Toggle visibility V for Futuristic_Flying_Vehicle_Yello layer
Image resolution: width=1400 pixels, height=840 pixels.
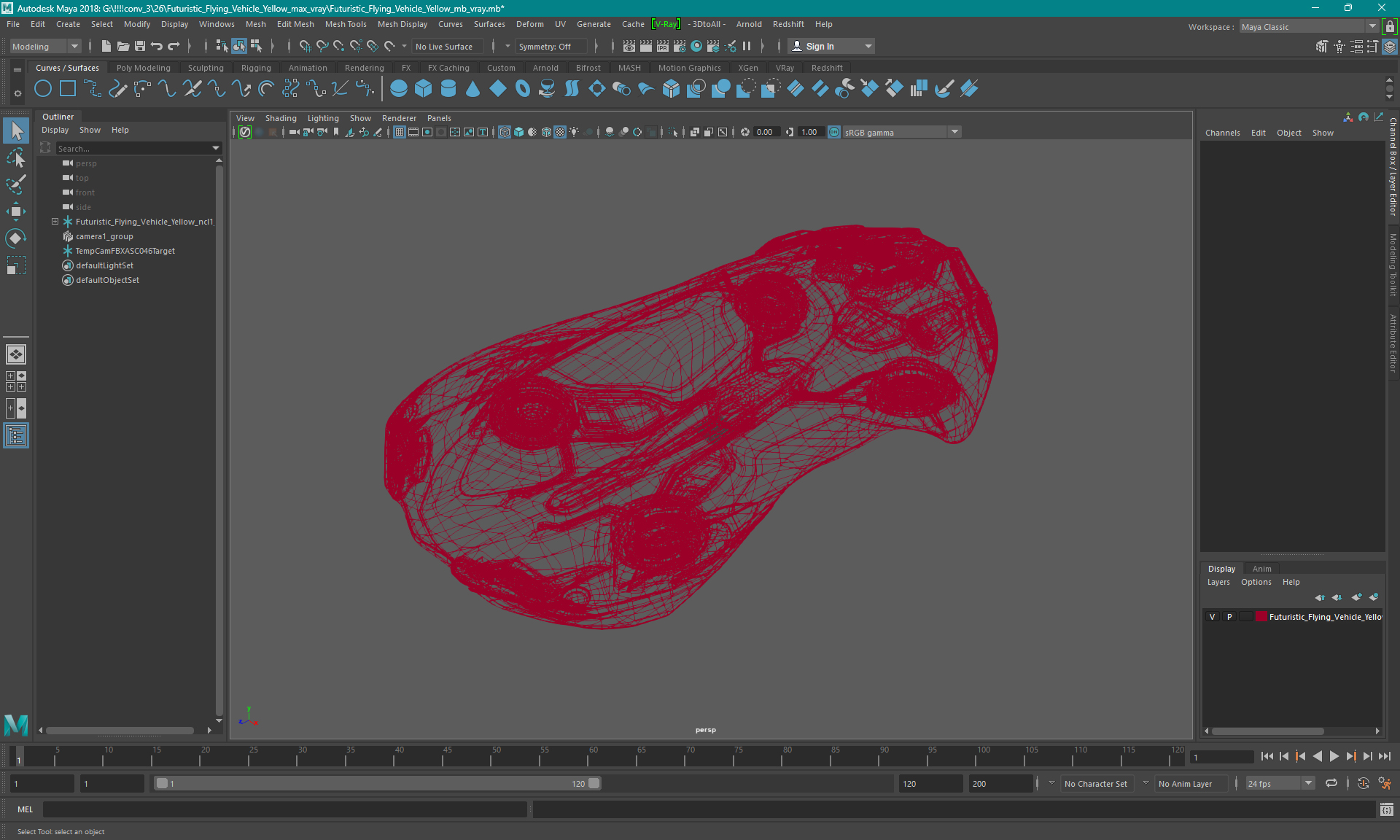coord(1212,617)
